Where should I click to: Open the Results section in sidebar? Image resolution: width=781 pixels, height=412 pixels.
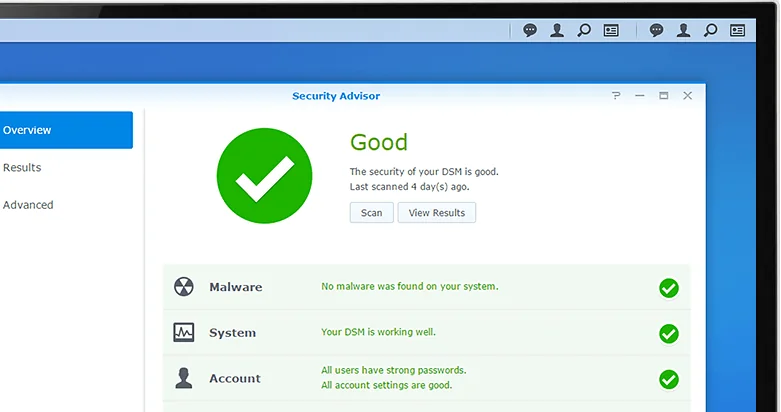pos(22,168)
